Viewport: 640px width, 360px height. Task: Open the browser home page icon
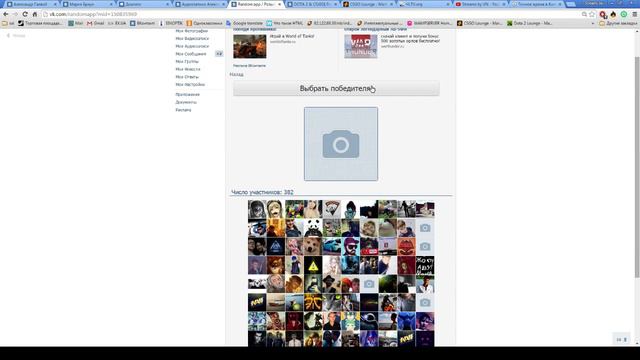click(x=35, y=14)
